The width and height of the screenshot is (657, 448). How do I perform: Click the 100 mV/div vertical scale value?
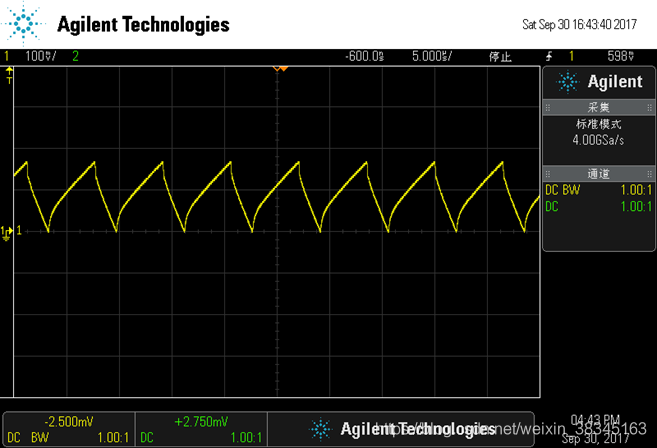(x=41, y=56)
